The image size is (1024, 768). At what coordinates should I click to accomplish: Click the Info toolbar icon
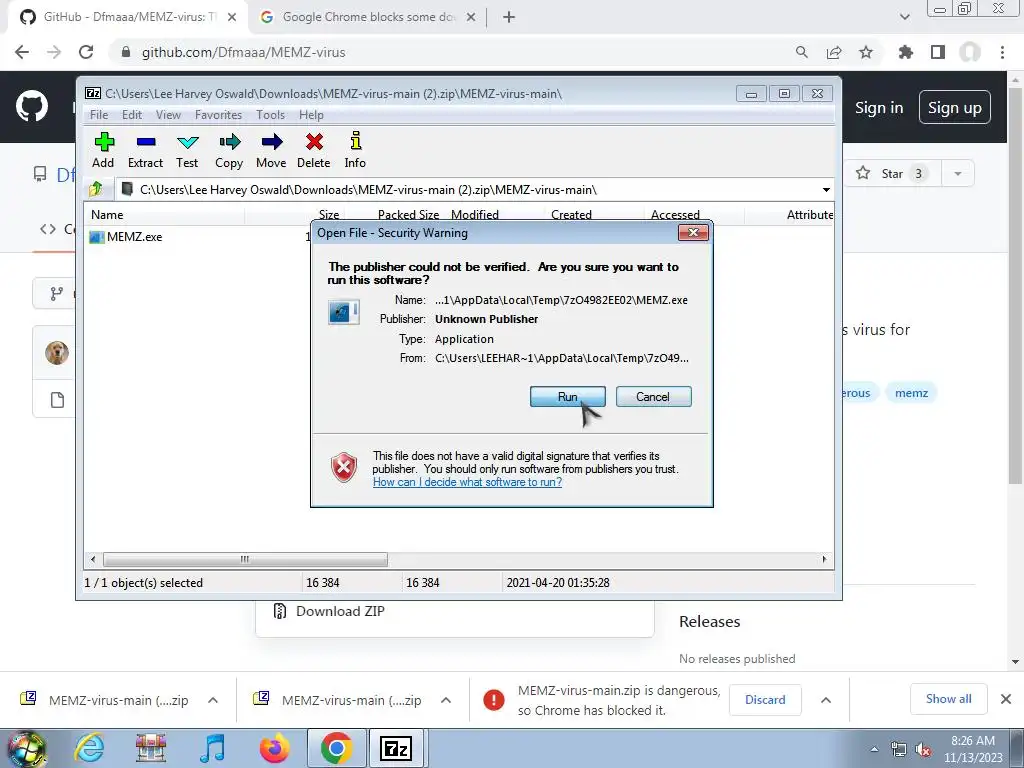[x=355, y=150]
